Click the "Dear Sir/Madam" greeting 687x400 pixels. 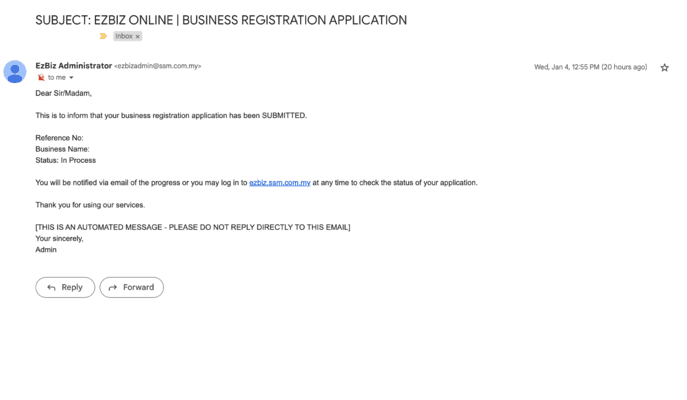[x=63, y=93]
